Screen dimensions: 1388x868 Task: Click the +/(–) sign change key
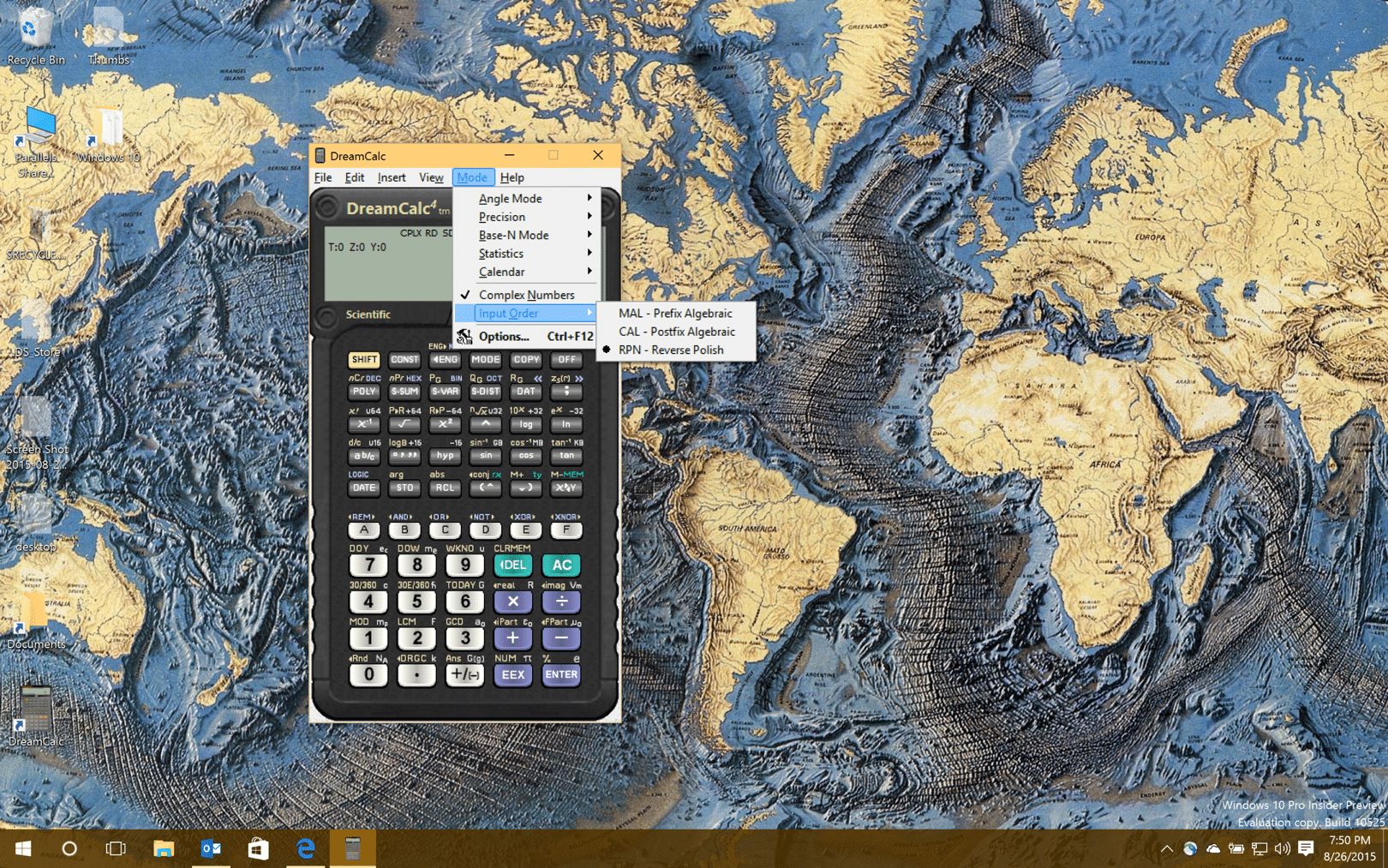tap(464, 675)
